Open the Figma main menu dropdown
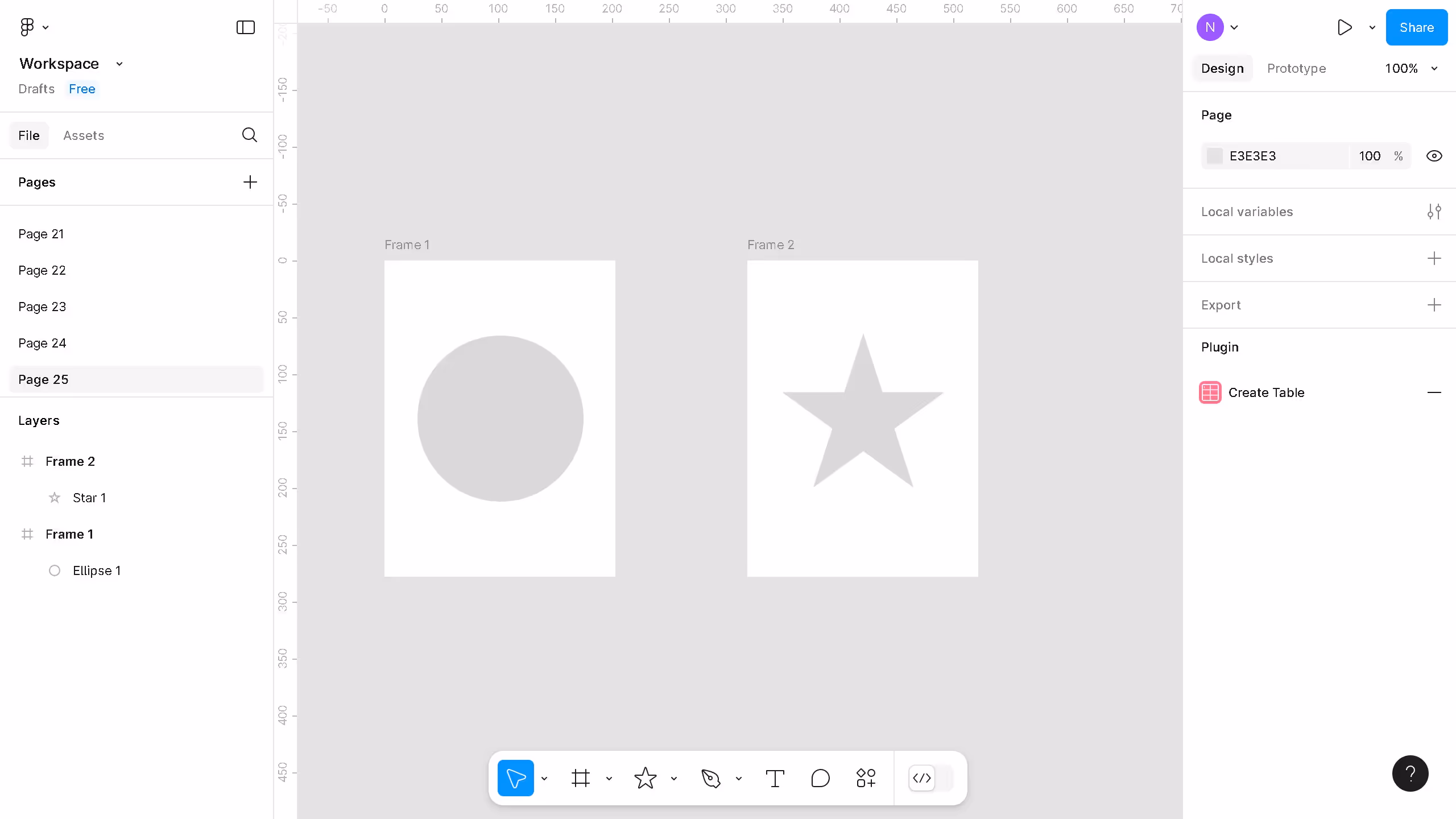The image size is (1456, 819). 34,27
